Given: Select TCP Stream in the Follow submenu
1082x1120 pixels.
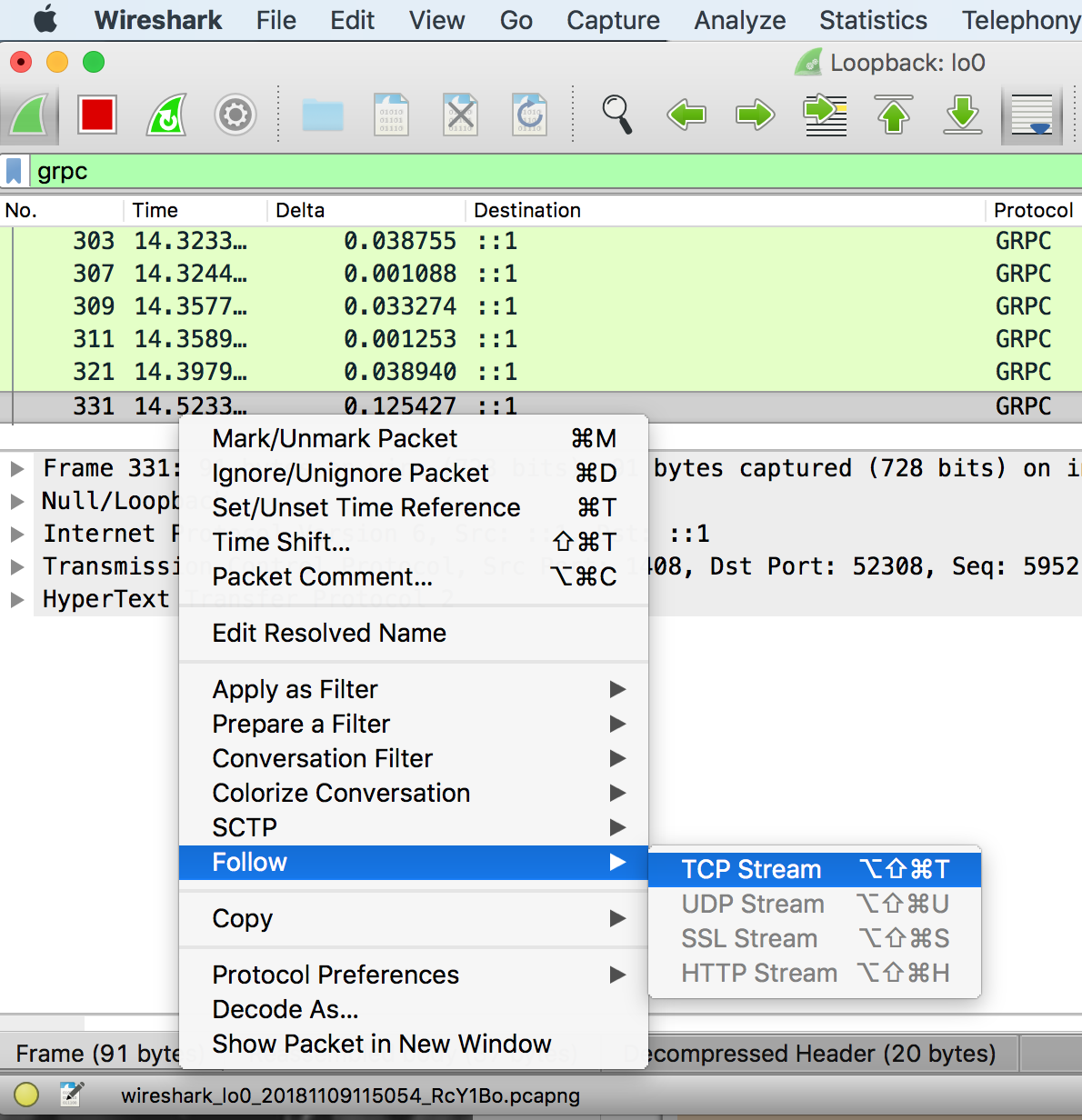Looking at the screenshot, I should pyautogui.click(x=815, y=869).
